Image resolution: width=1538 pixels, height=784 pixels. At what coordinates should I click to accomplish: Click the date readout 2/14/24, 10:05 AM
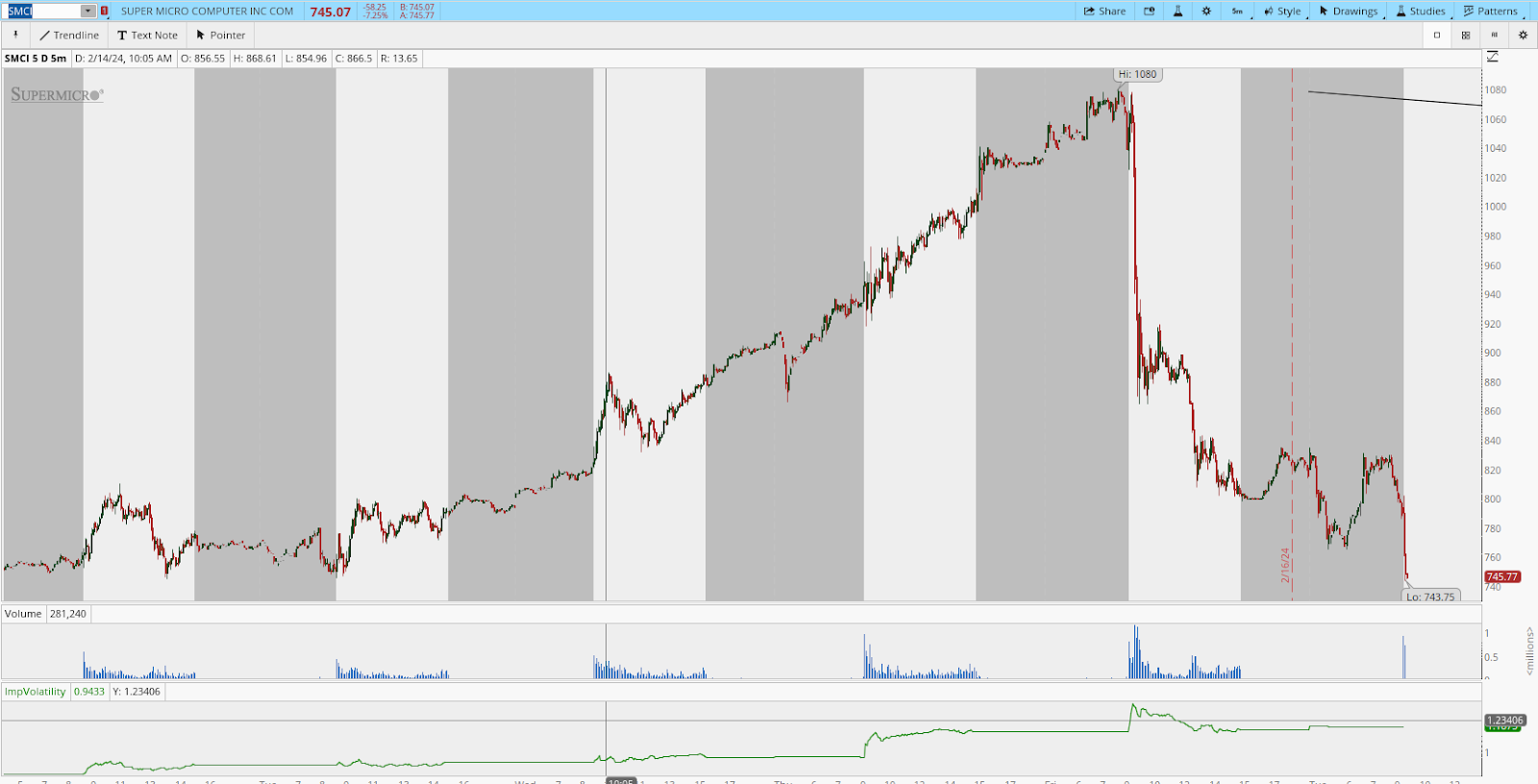(x=123, y=59)
